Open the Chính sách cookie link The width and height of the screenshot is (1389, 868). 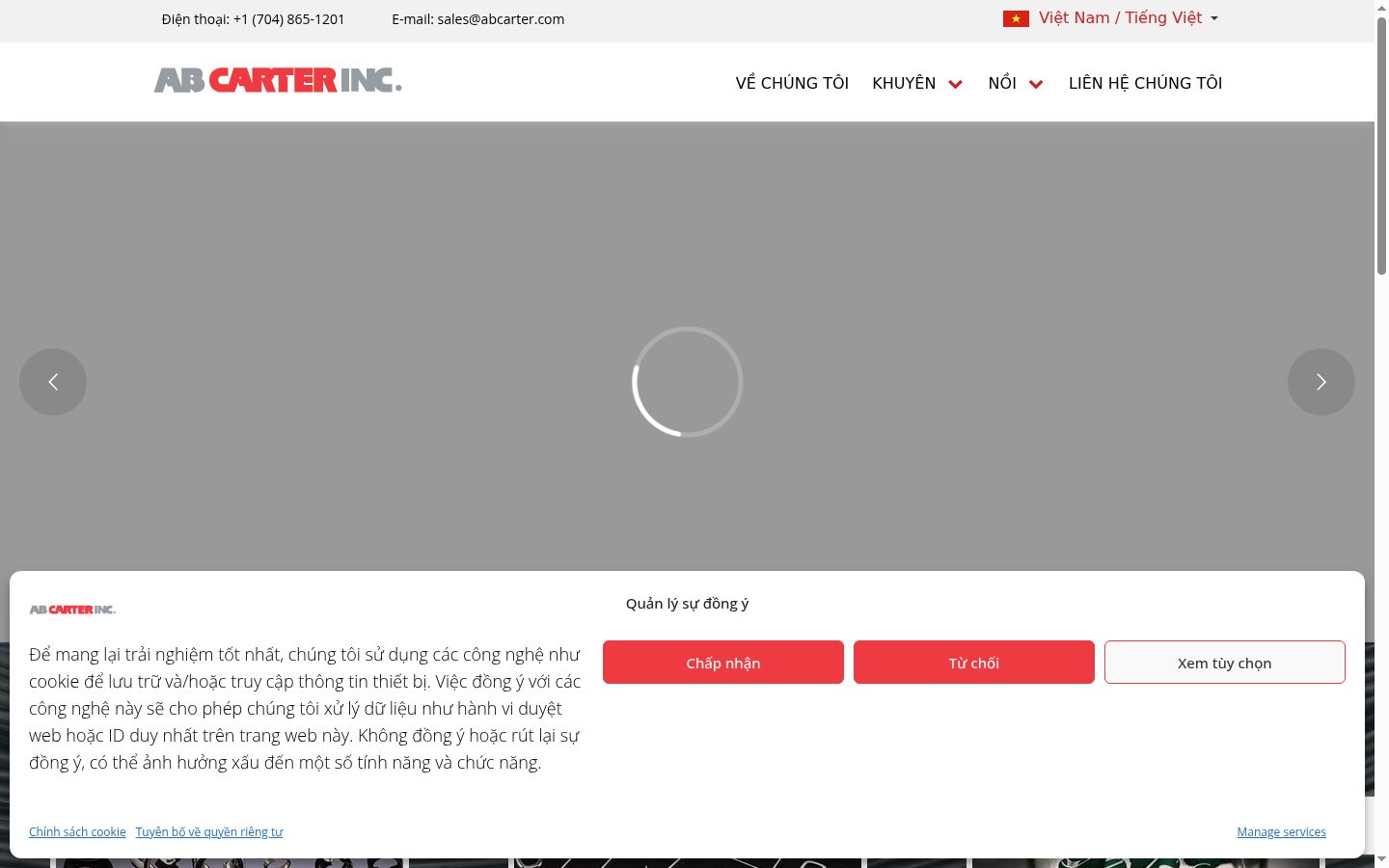tap(77, 831)
